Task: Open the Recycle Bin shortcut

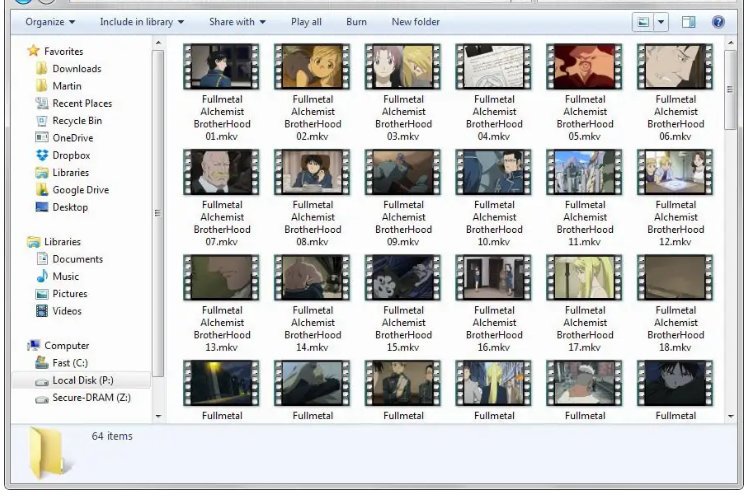Action: (x=77, y=121)
